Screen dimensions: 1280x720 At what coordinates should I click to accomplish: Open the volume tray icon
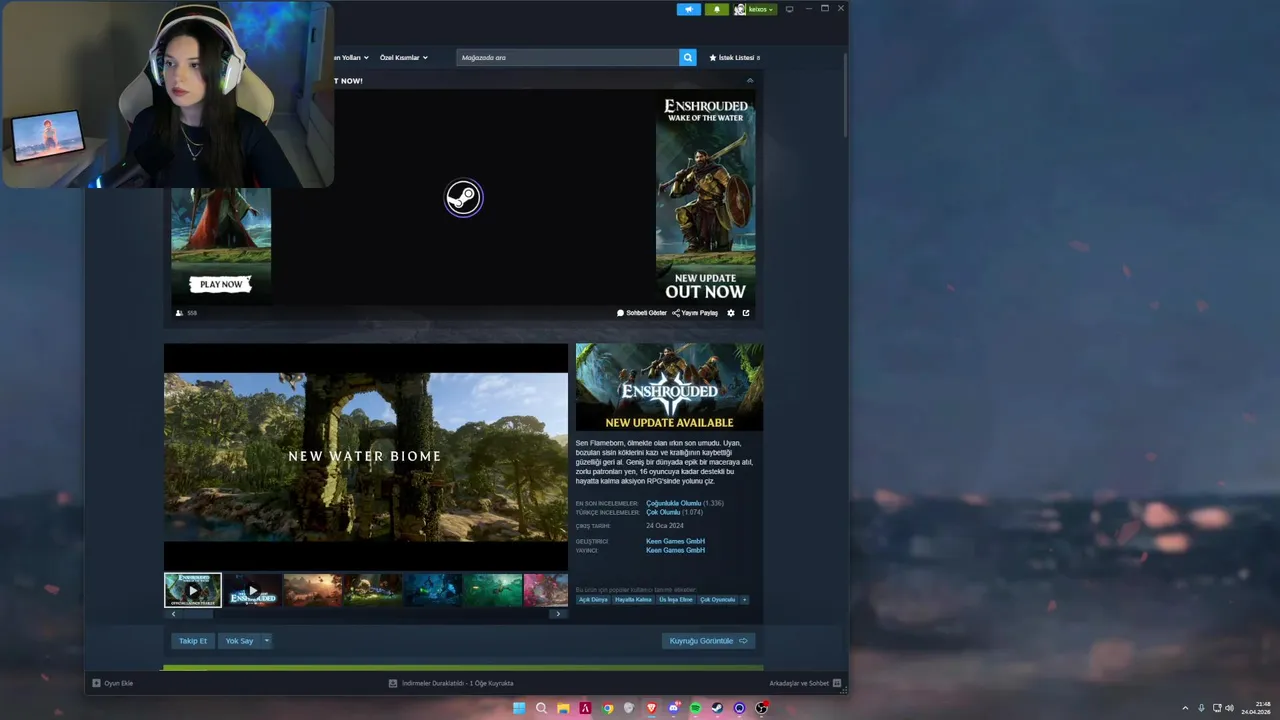point(1229,708)
